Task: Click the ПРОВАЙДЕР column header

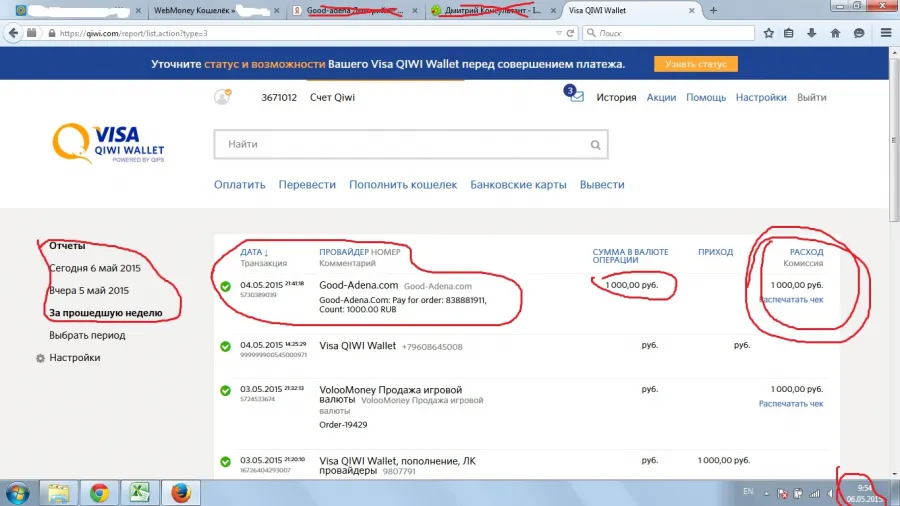Action: coord(344,252)
